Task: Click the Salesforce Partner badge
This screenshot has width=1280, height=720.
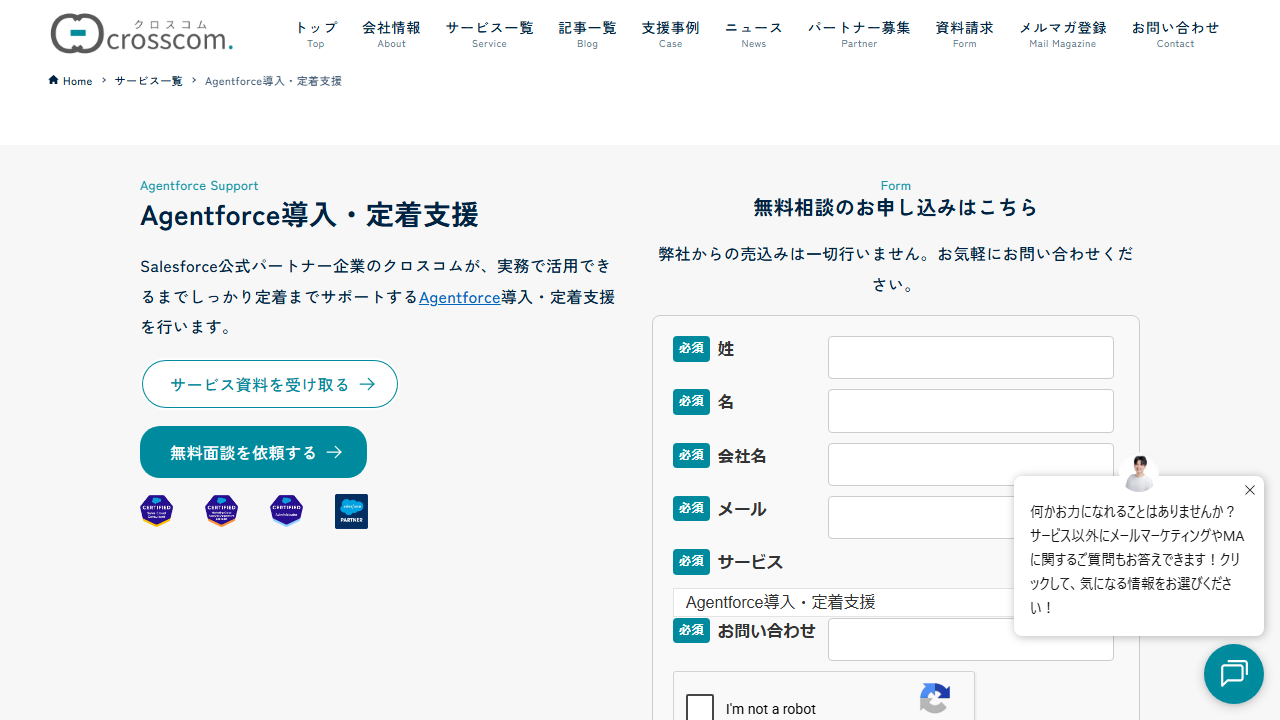Action: click(351, 511)
